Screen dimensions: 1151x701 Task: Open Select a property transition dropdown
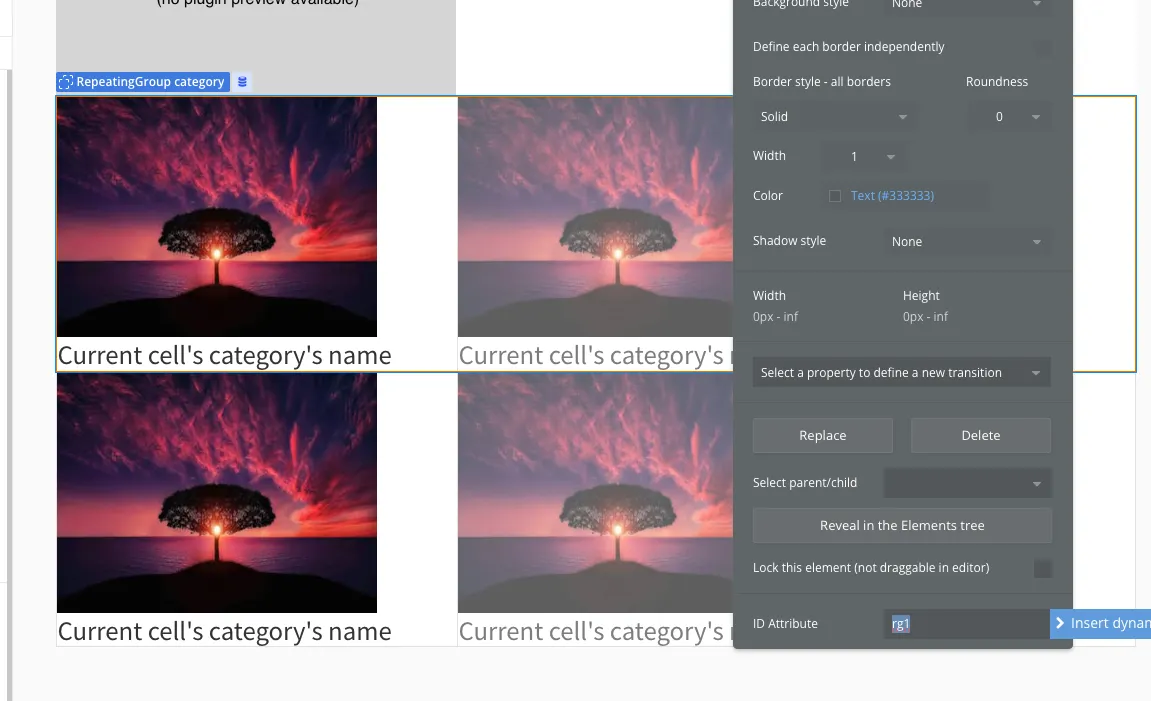point(901,372)
